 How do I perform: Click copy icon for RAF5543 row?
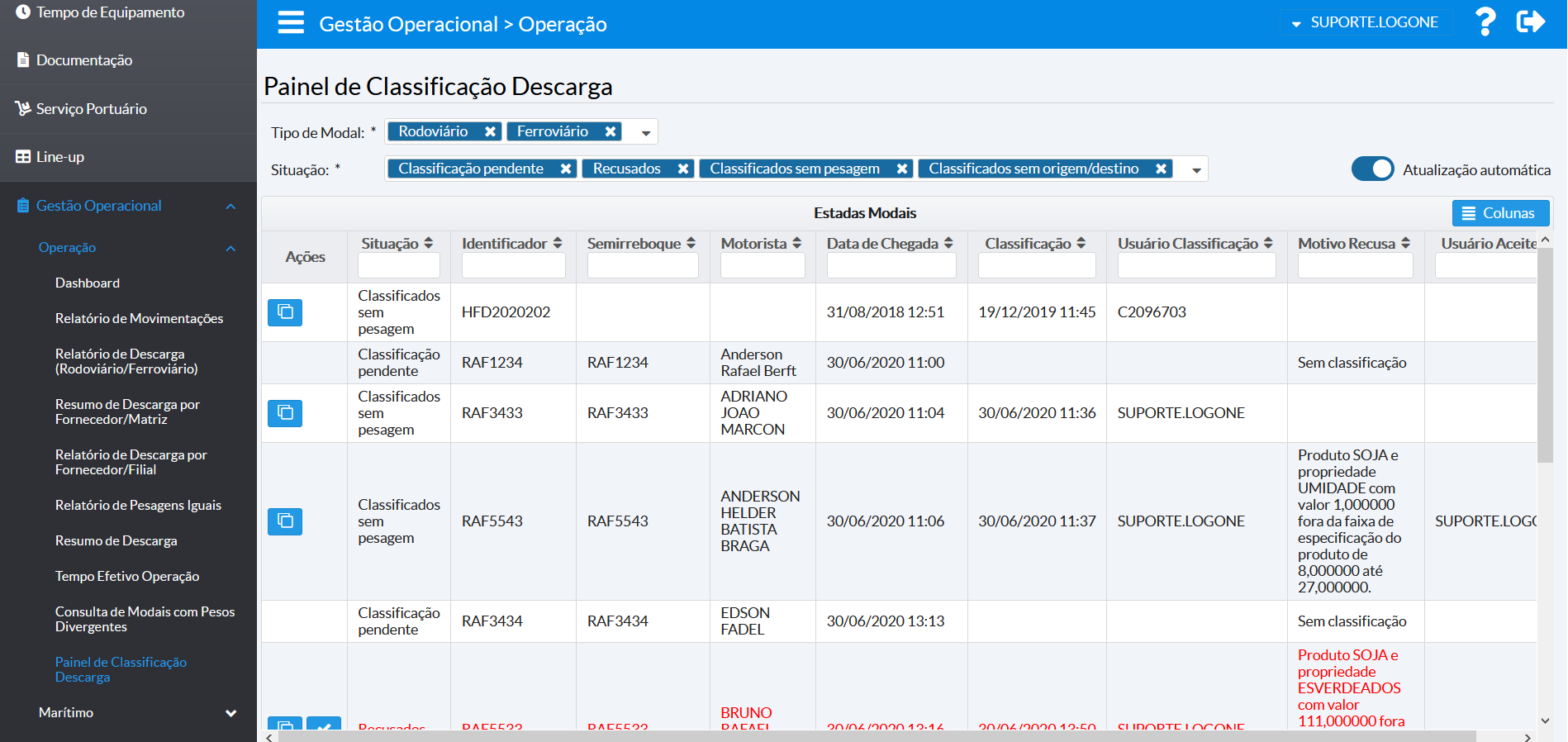[285, 521]
